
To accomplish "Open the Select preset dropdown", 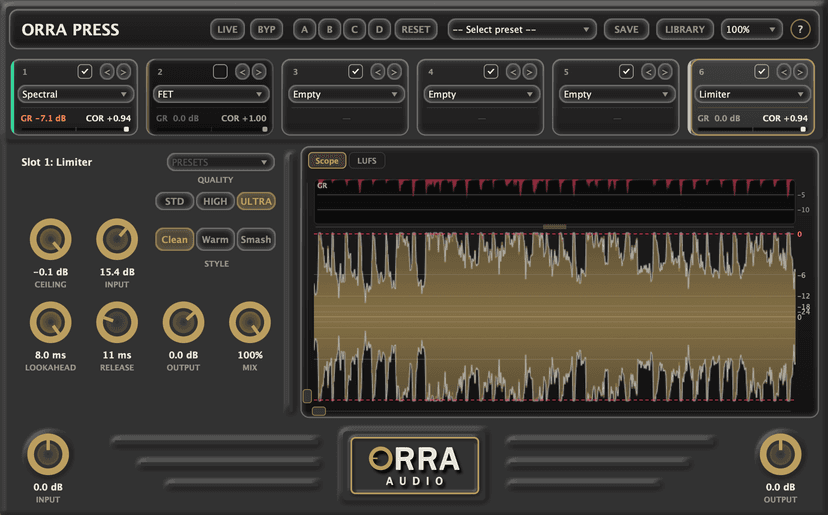I will tap(522, 30).
